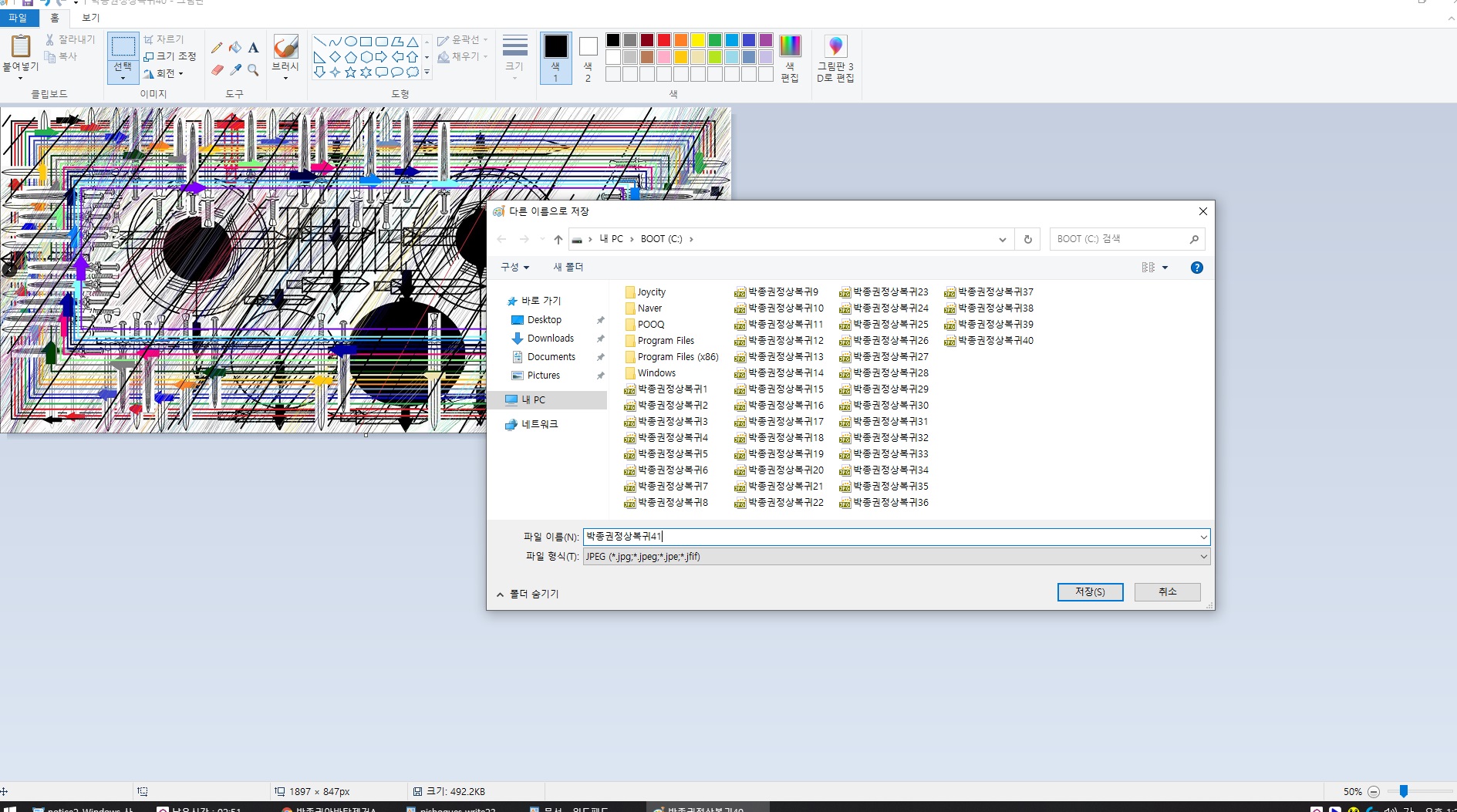Zoom out with the minus button
Viewport: 1457px width, 812px height.
pos(1374,792)
